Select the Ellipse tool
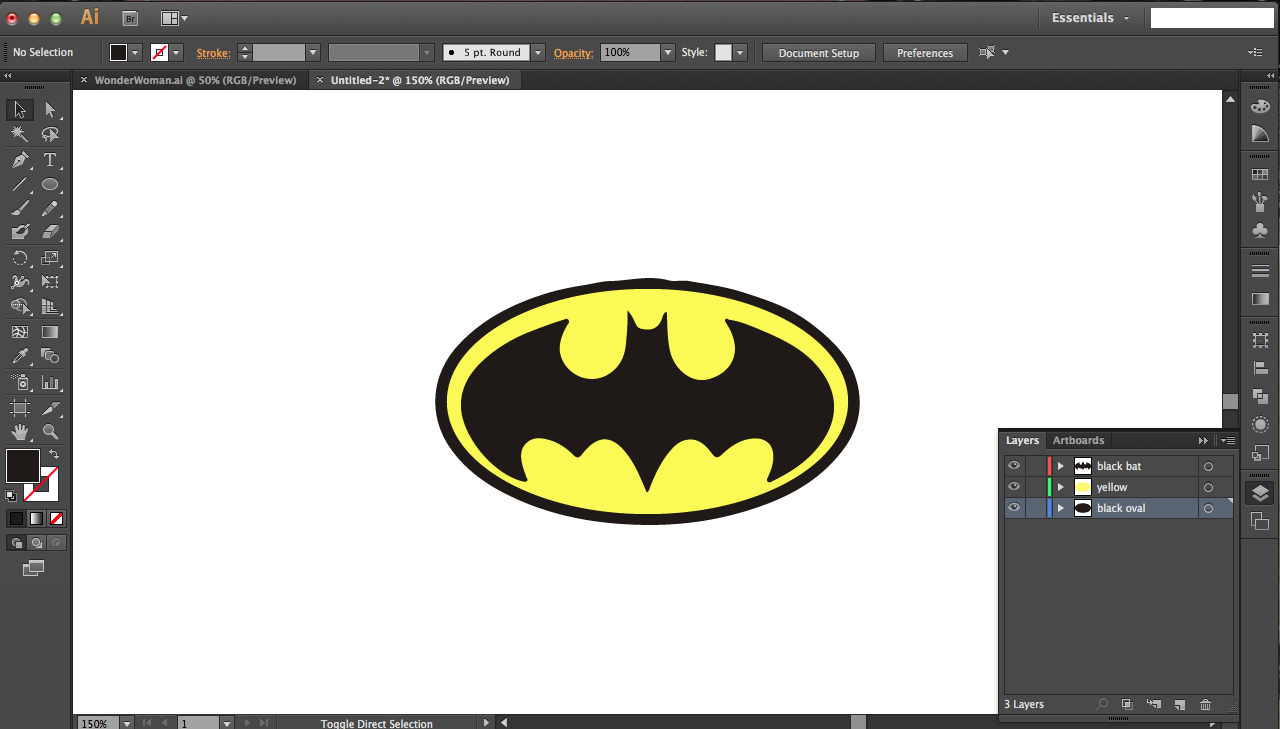This screenshot has height=729, width=1280. (50, 185)
